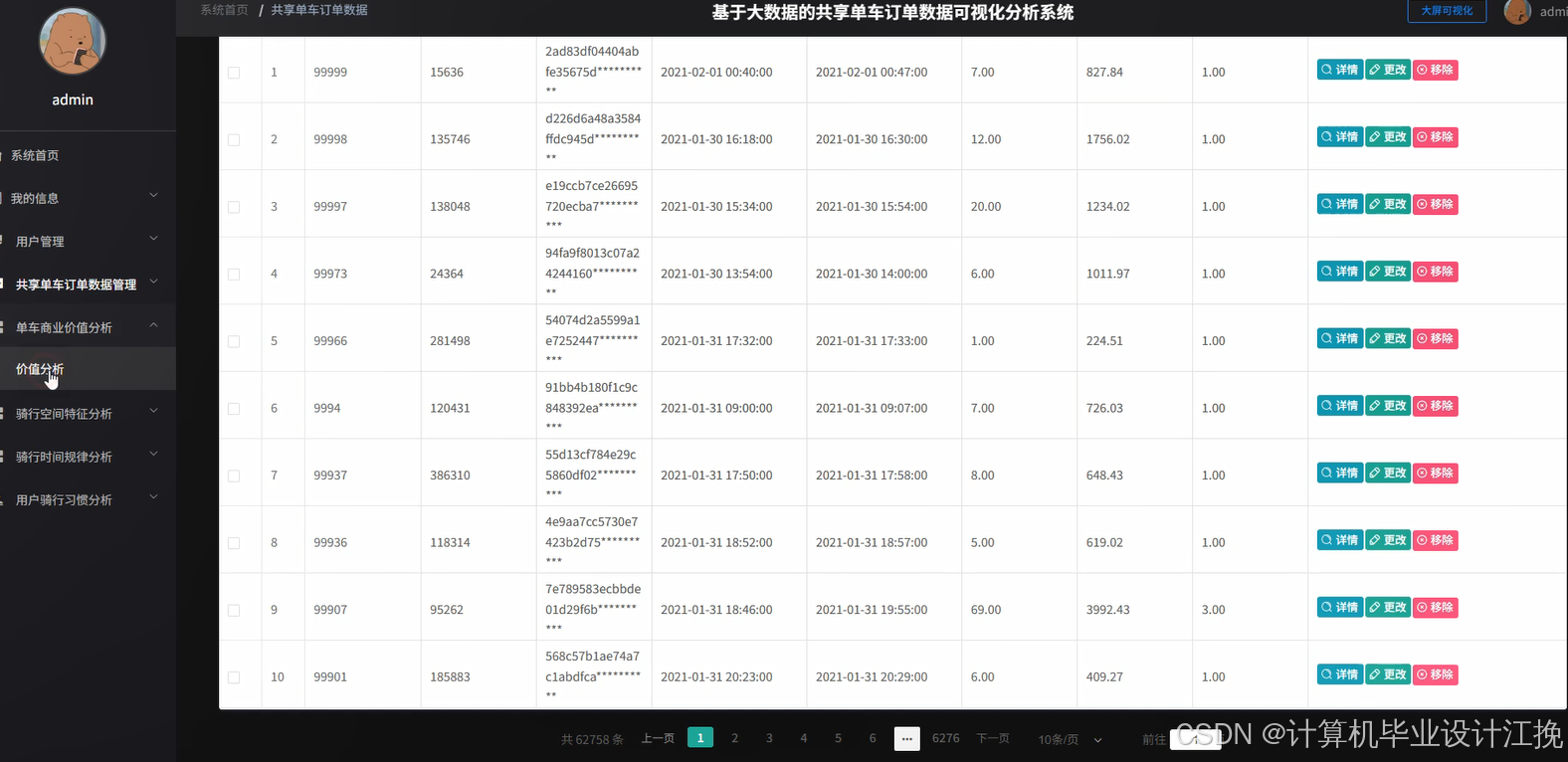Click cell 2021-02-01 00:40:00
The height and width of the screenshot is (762, 1568).
click(716, 73)
